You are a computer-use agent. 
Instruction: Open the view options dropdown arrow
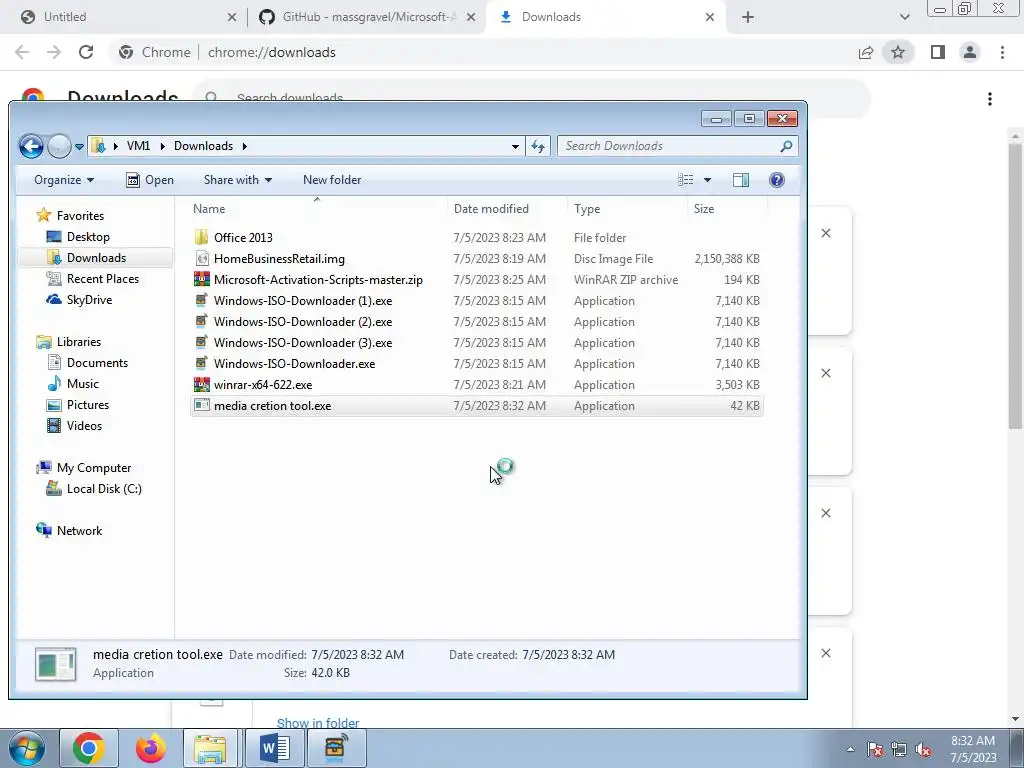707,180
